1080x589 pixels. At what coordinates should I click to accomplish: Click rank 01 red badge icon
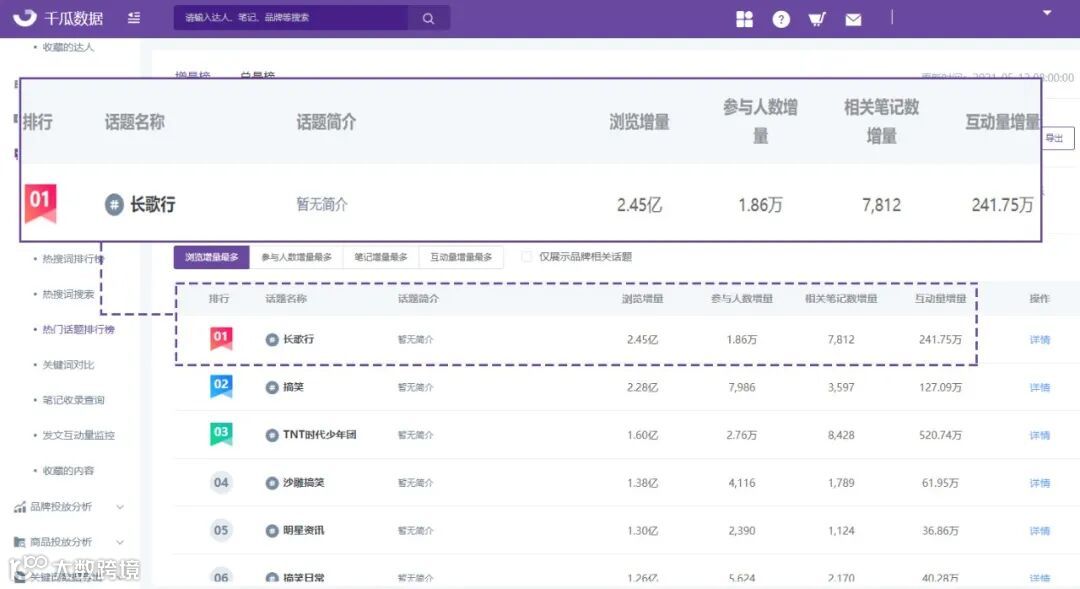pos(220,338)
